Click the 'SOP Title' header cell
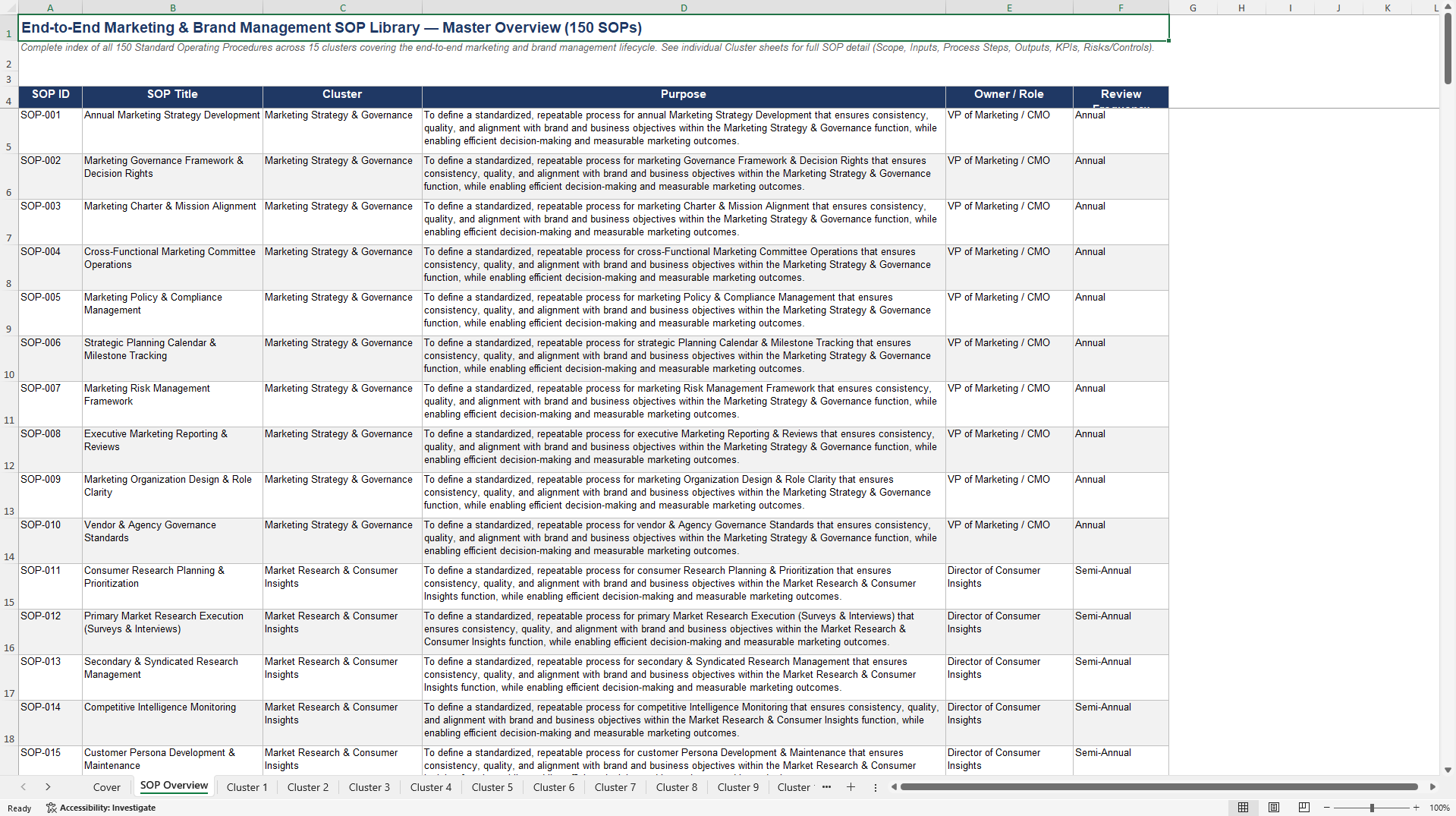Screen dimensions: 1456x816 tap(172, 96)
